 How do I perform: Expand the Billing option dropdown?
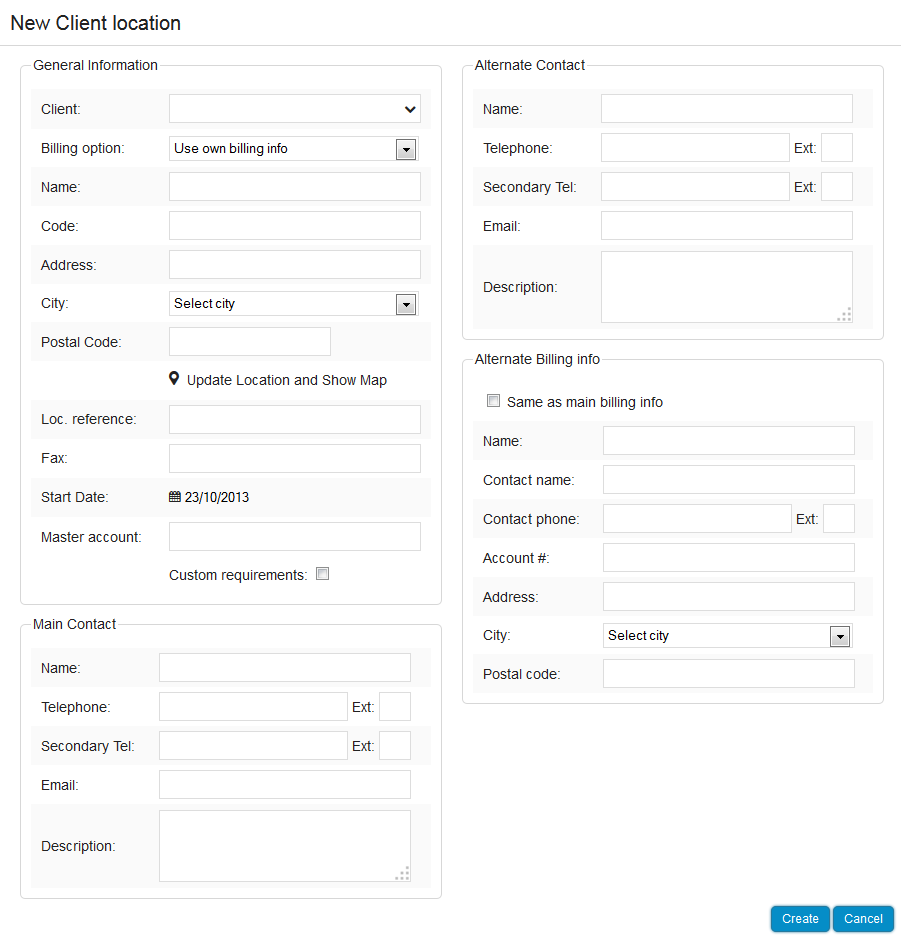[x=294, y=148]
